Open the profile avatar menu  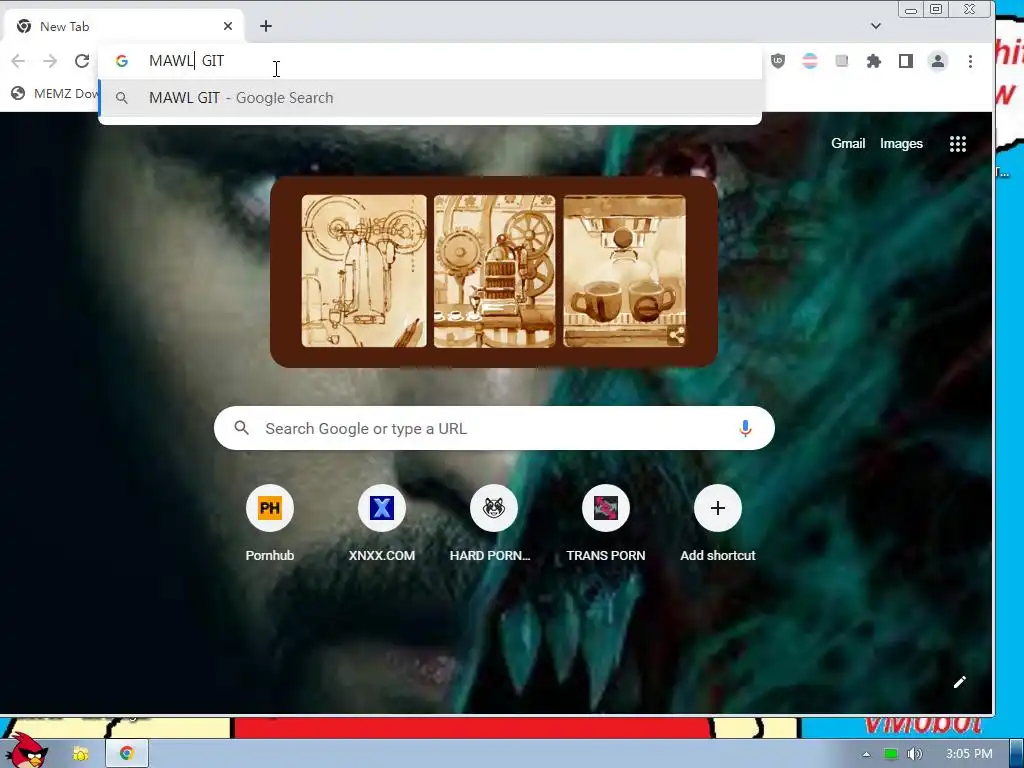(938, 61)
